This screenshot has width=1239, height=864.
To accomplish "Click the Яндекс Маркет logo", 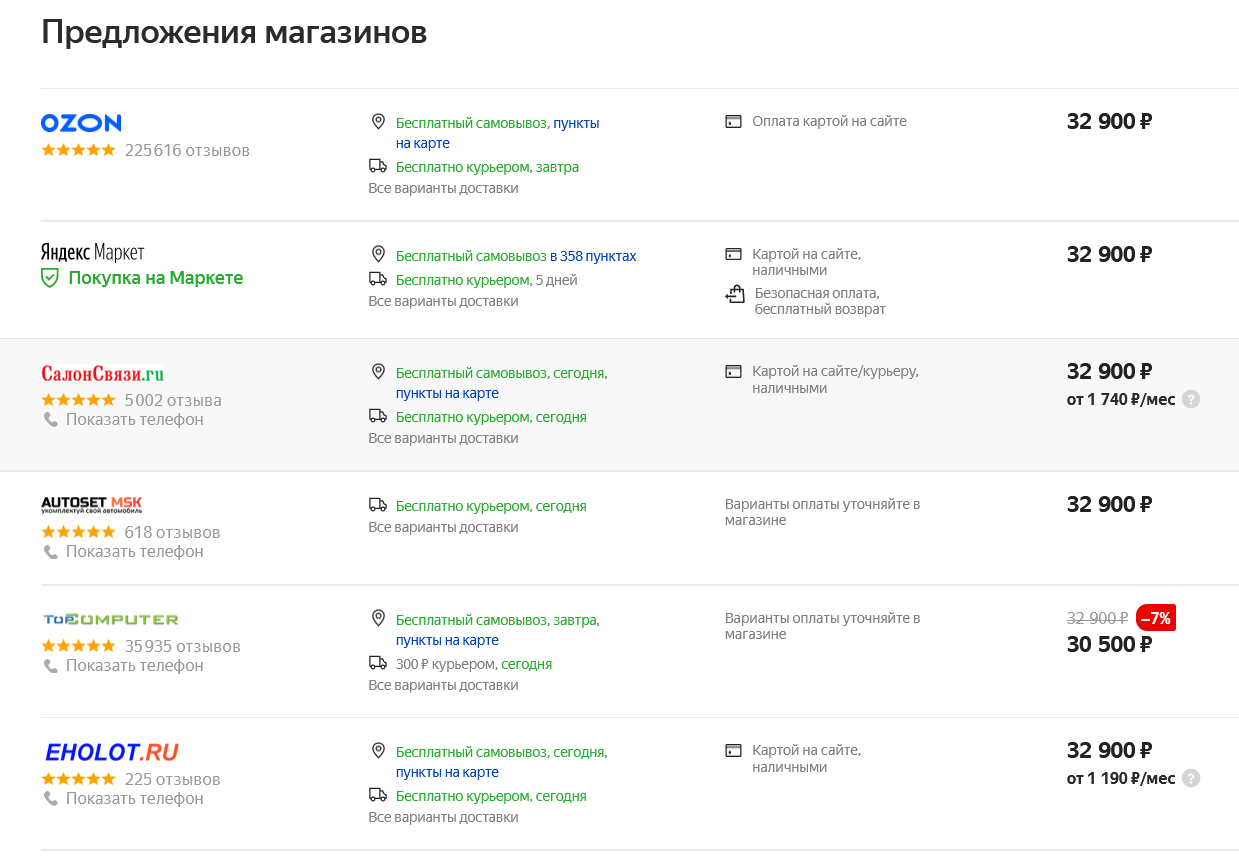I will coord(92,252).
